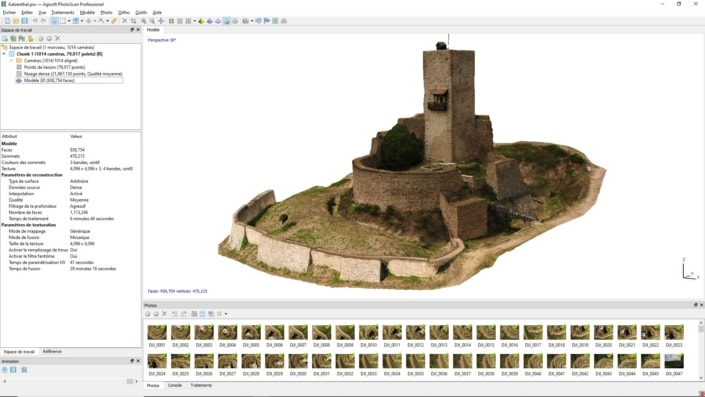
Task: Click Rotate left in Photos pane toolbar
Action: [175, 314]
